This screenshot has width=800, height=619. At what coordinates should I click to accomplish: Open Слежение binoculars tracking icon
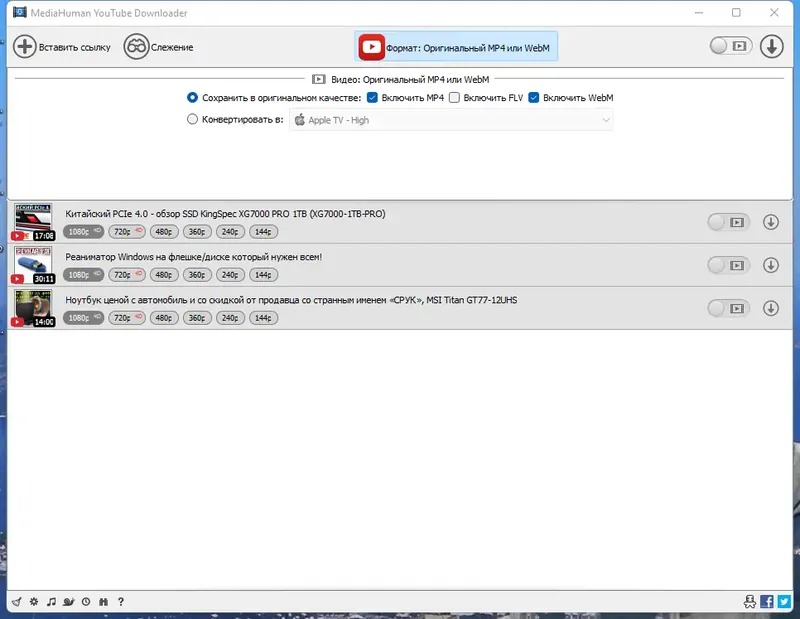coord(136,47)
